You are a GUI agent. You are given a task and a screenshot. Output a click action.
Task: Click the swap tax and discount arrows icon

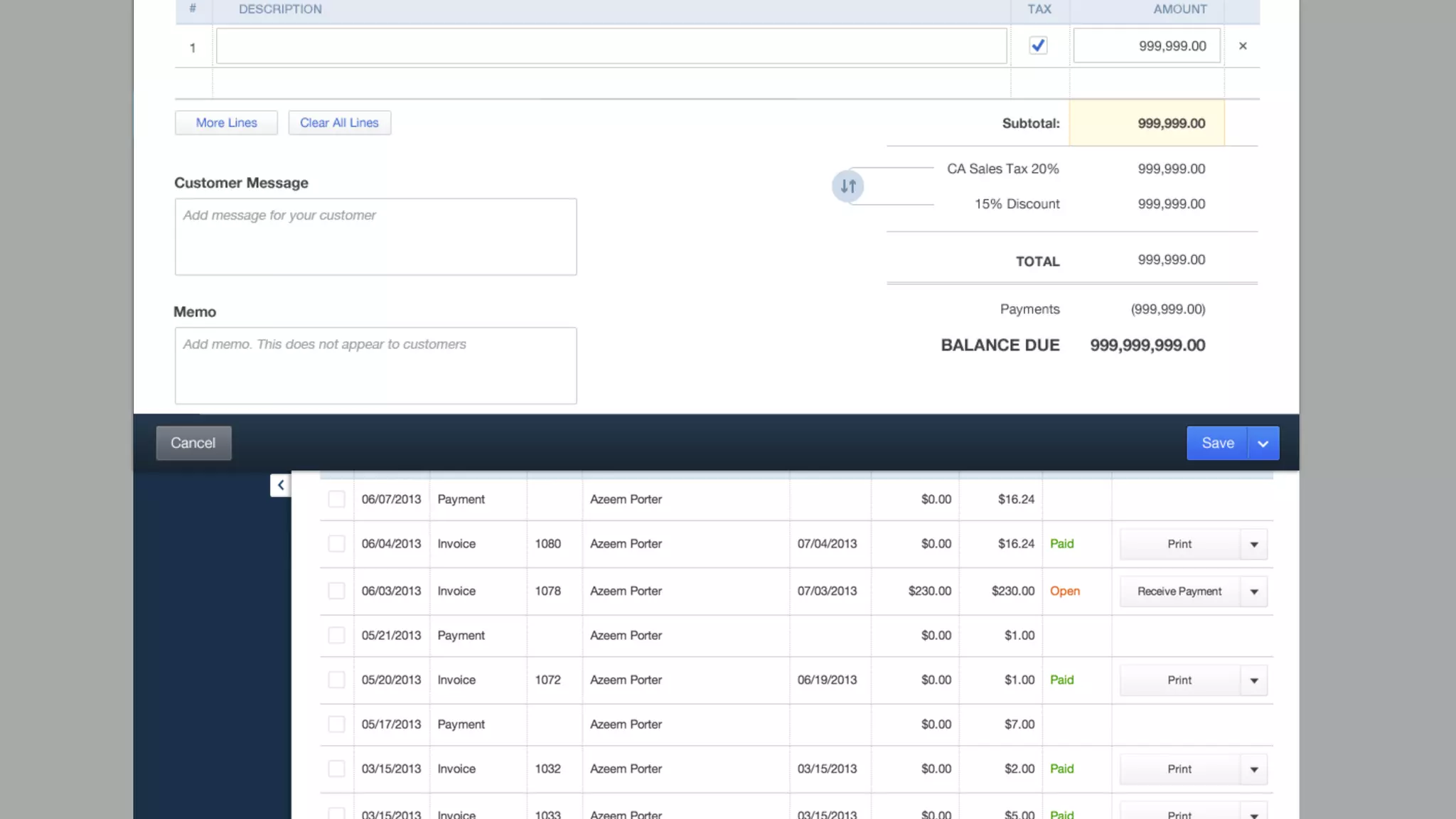pyautogui.click(x=847, y=186)
